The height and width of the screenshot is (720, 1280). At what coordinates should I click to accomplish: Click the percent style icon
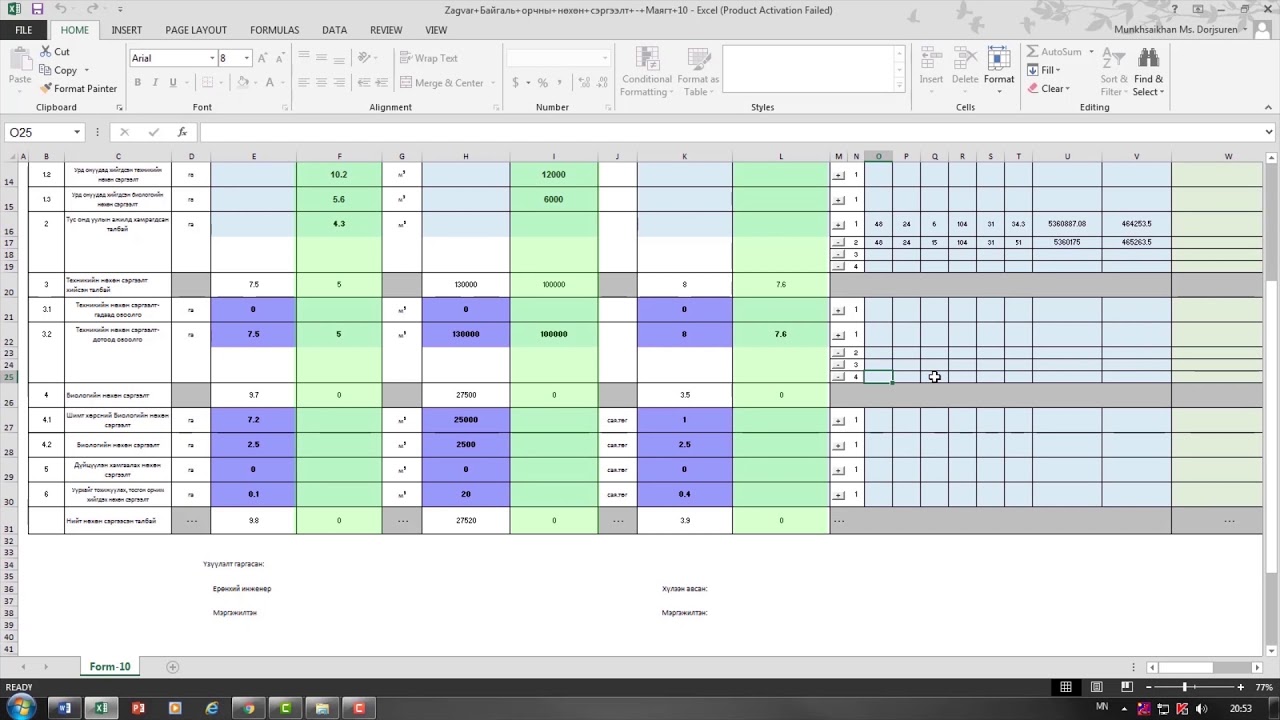coord(543,83)
